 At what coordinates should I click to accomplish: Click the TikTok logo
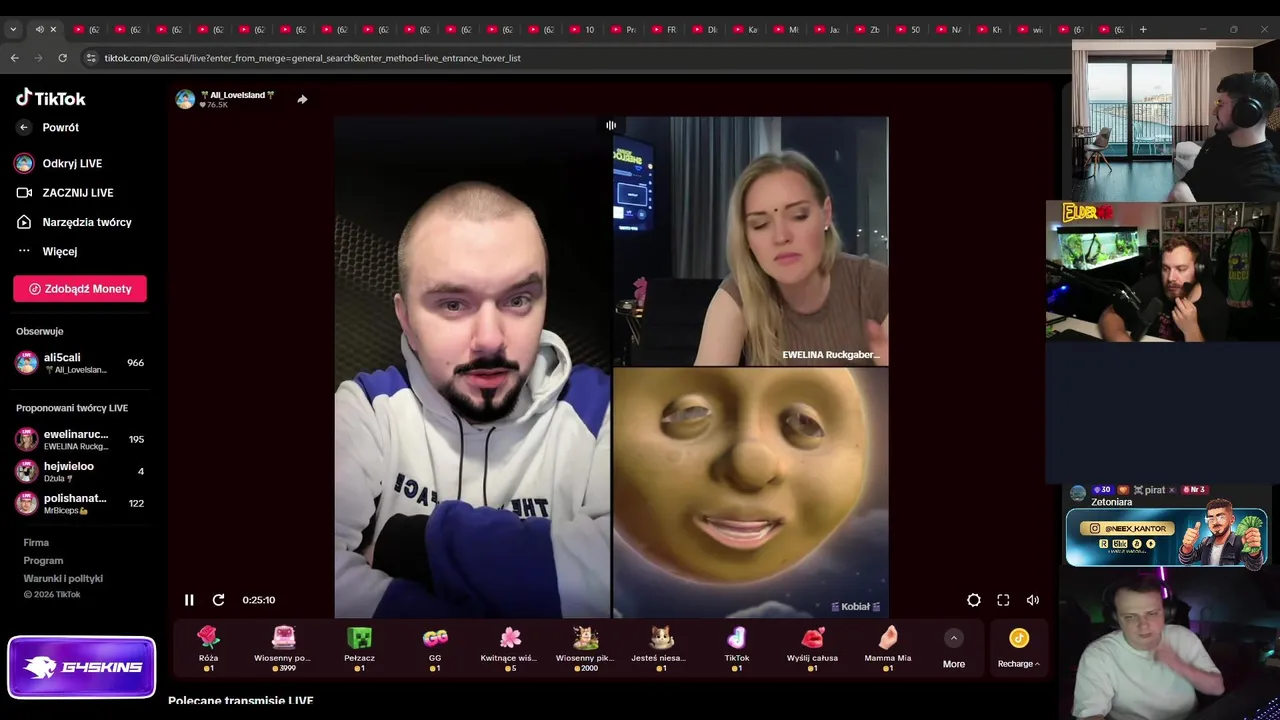[51, 98]
